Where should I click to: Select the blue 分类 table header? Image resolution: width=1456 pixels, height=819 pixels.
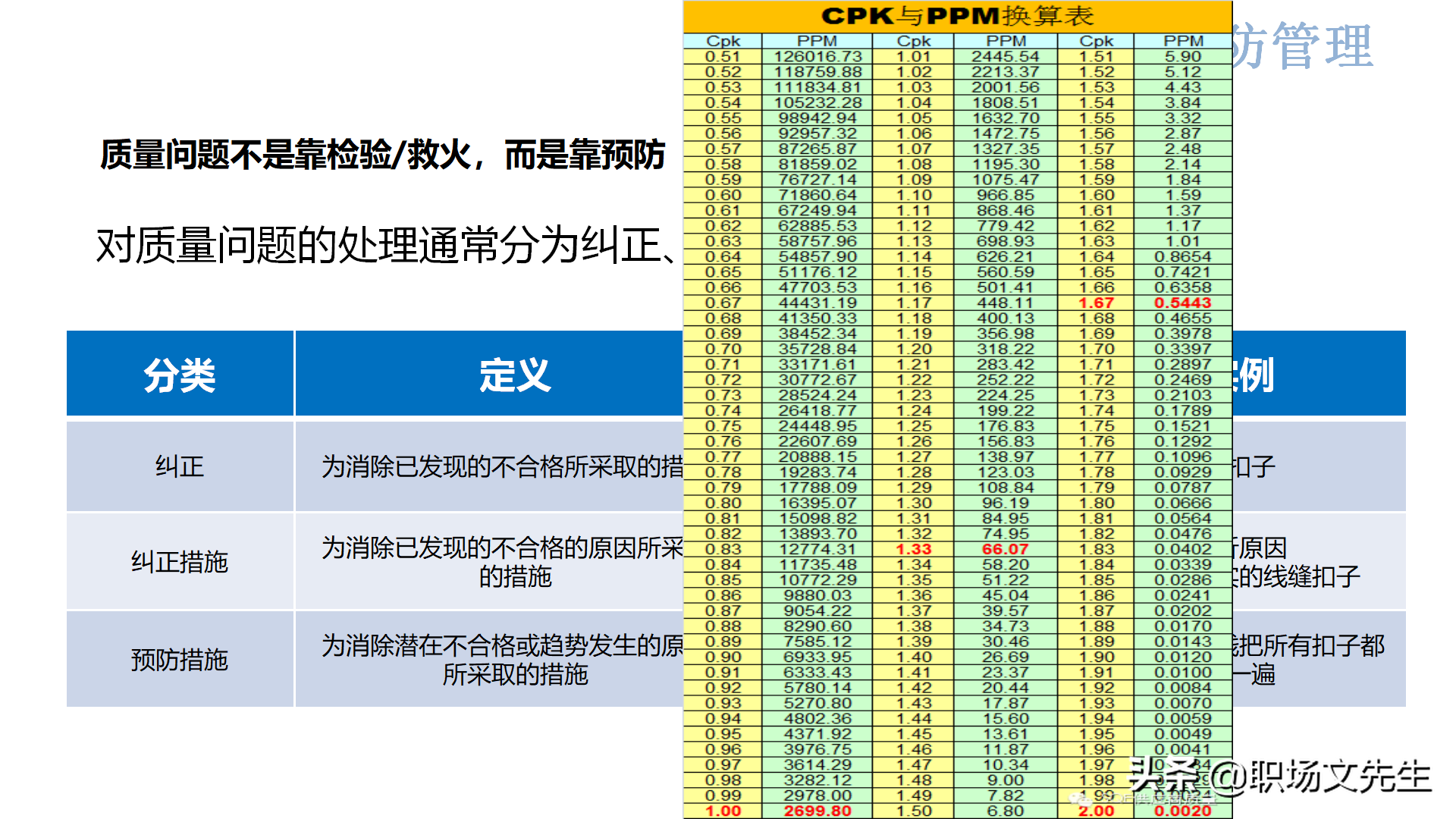click(179, 373)
